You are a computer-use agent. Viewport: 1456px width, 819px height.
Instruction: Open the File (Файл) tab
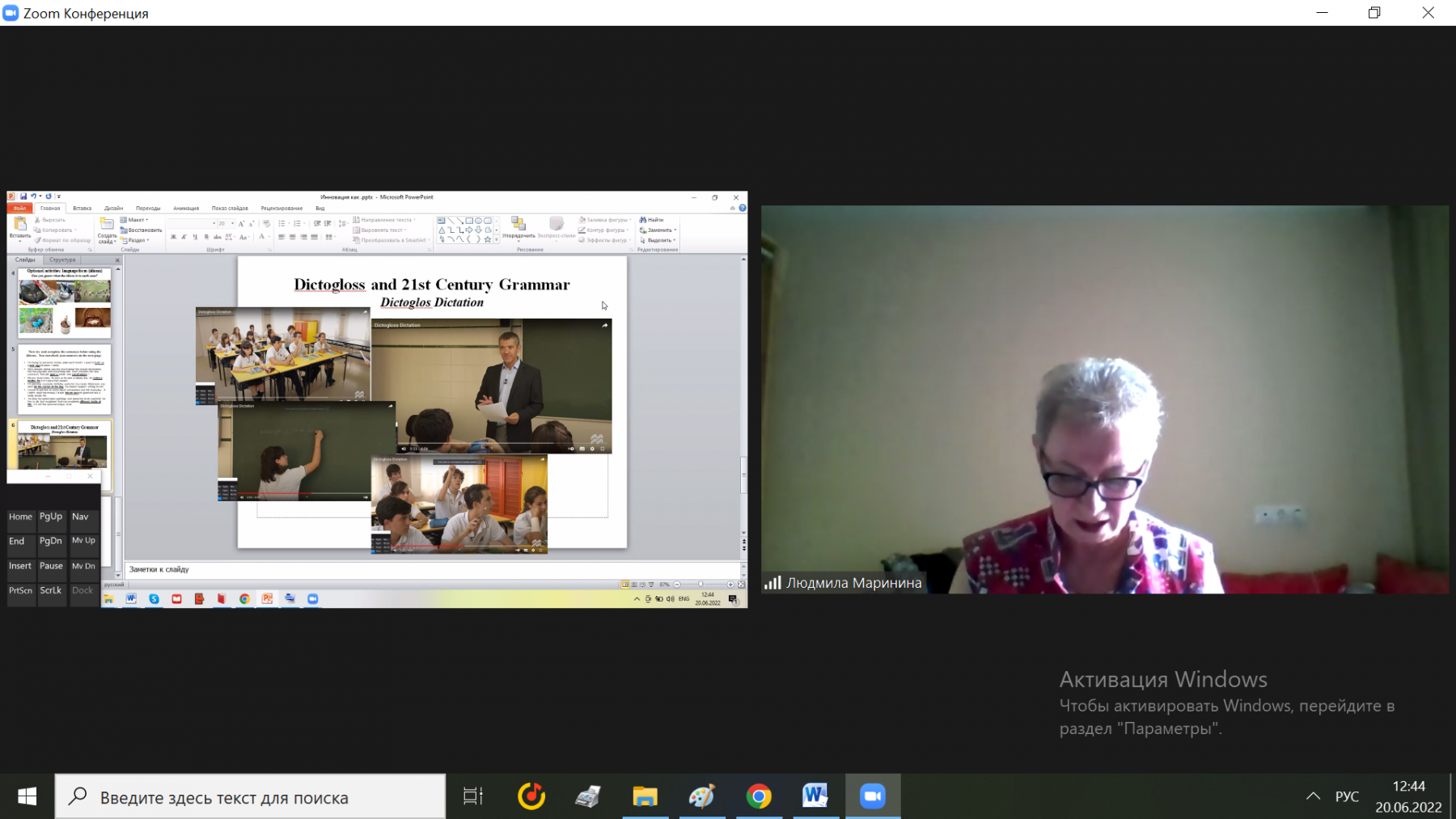(x=19, y=208)
